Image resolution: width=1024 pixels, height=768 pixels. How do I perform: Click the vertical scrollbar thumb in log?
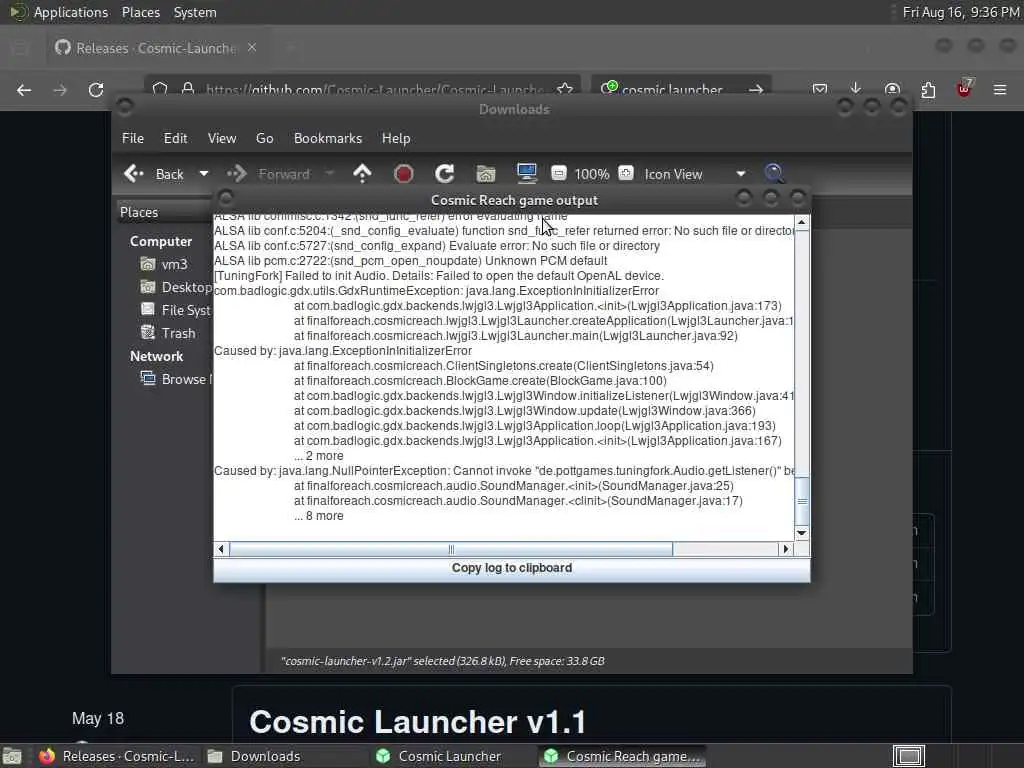pyautogui.click(x=802, y=501)
